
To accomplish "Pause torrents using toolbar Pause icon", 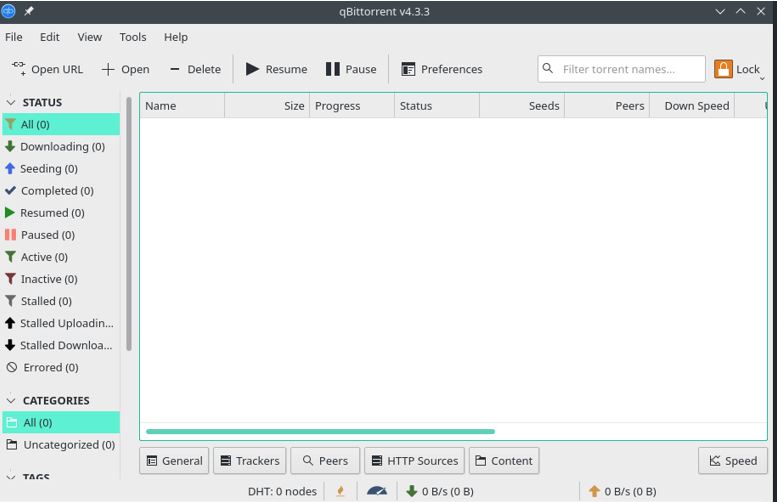I will click(x=333, y=69).
